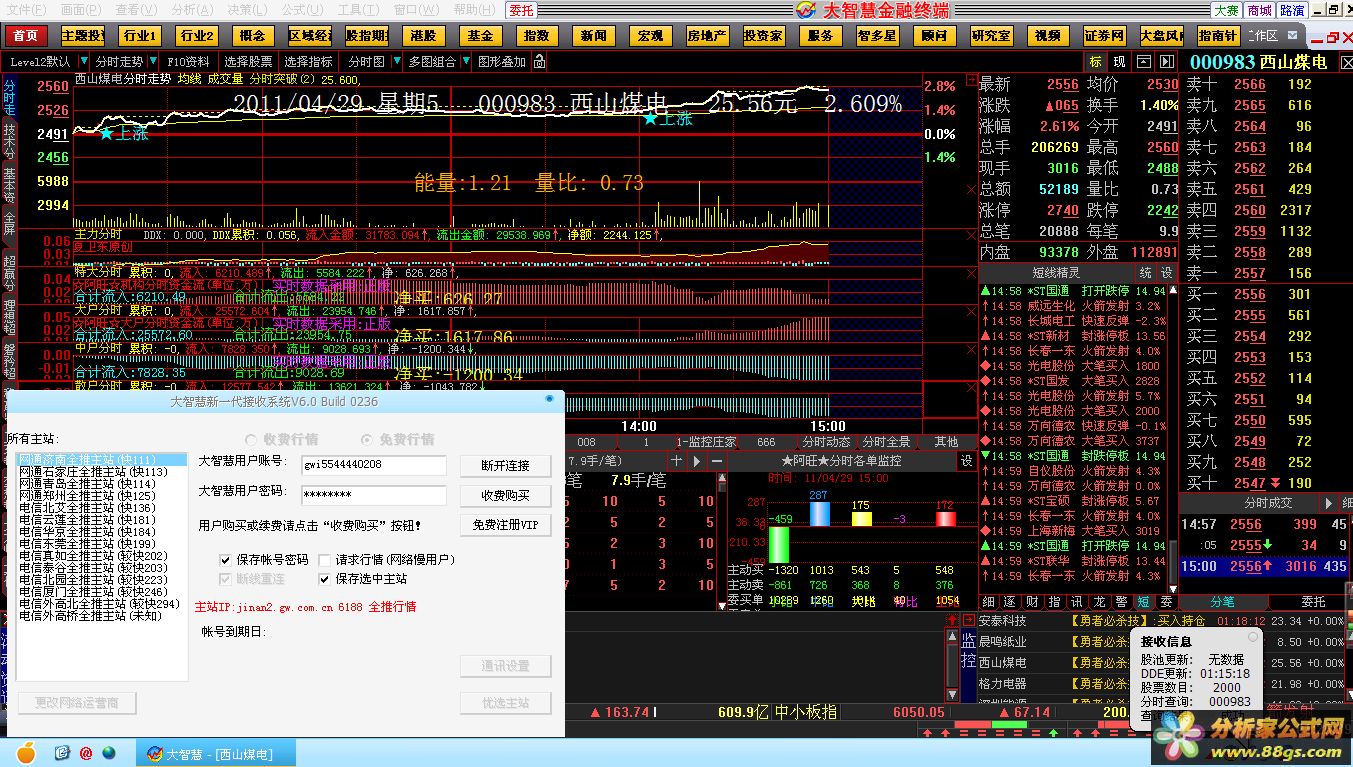Screen dimensions: 1353x767
Task: Expand the 多图组合 dropdown arrow
Action: pos(466,61)
